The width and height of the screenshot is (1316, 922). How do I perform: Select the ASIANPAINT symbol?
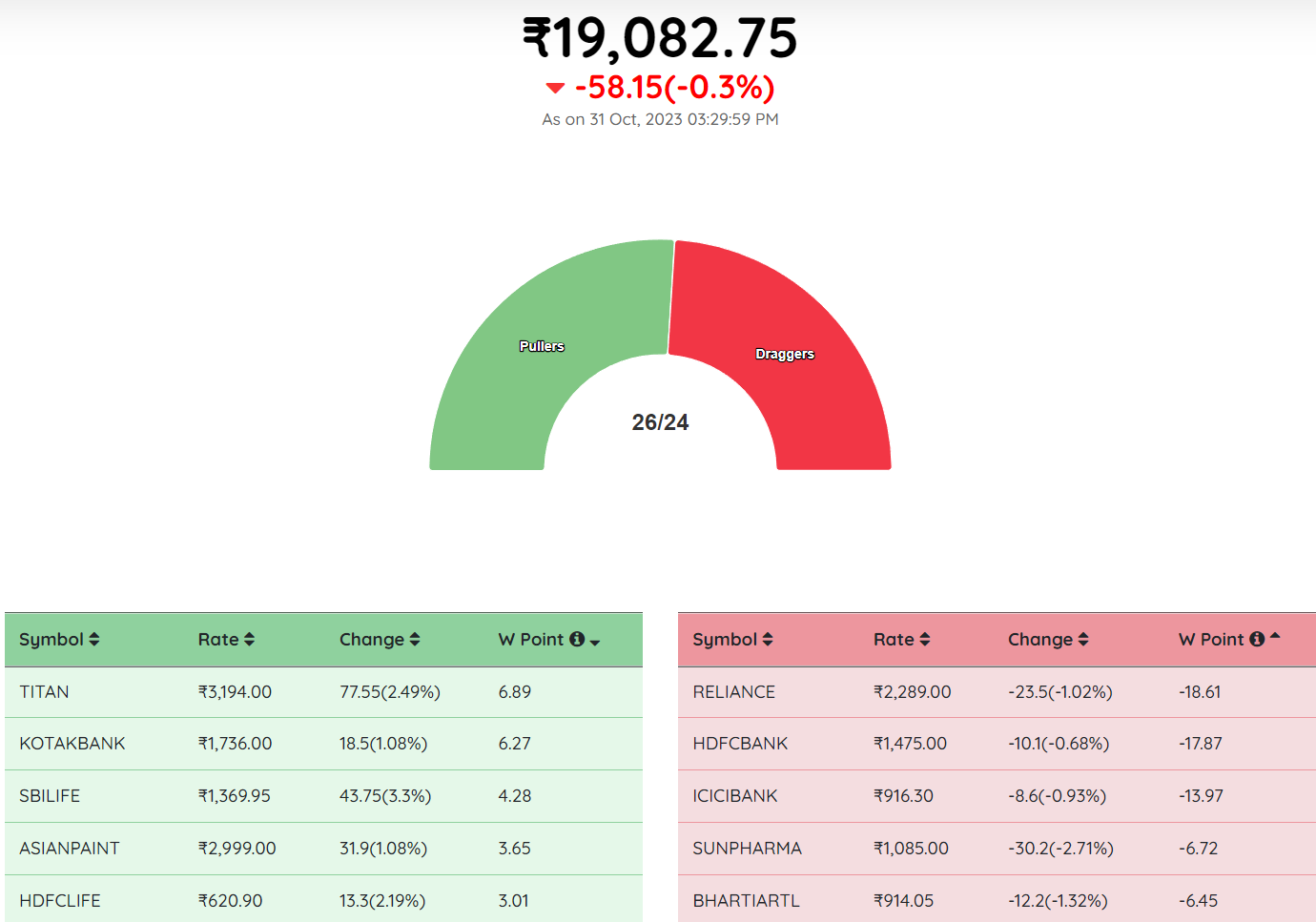[x=70, y=849]
